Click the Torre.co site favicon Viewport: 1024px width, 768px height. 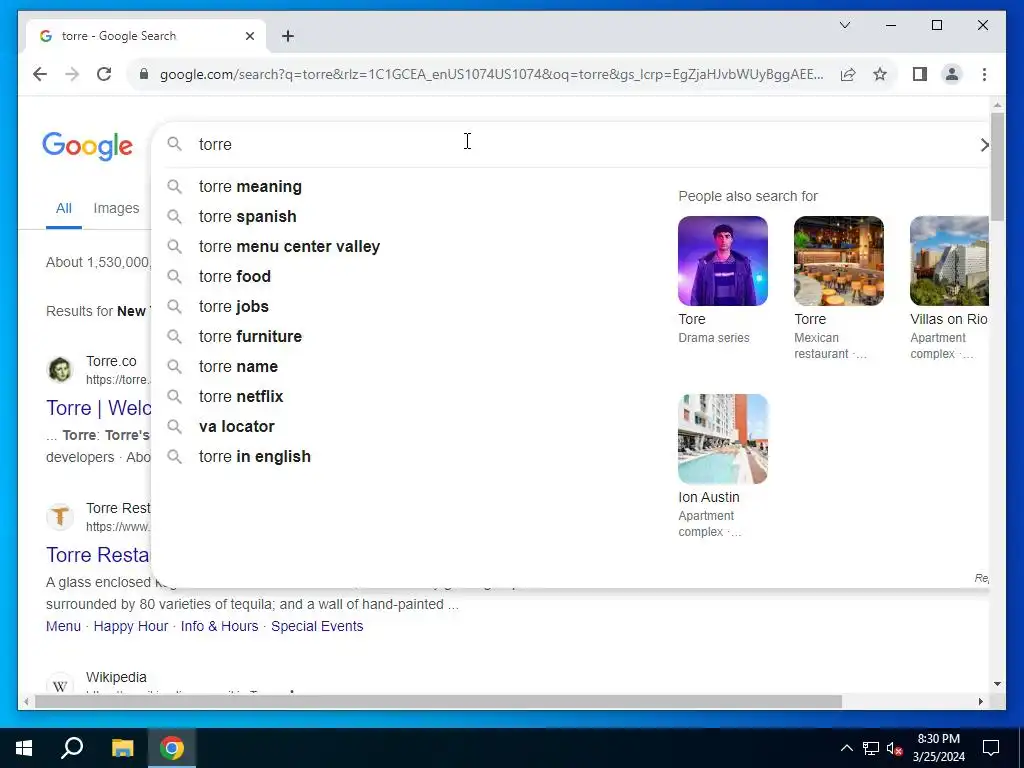pos(60,370)
